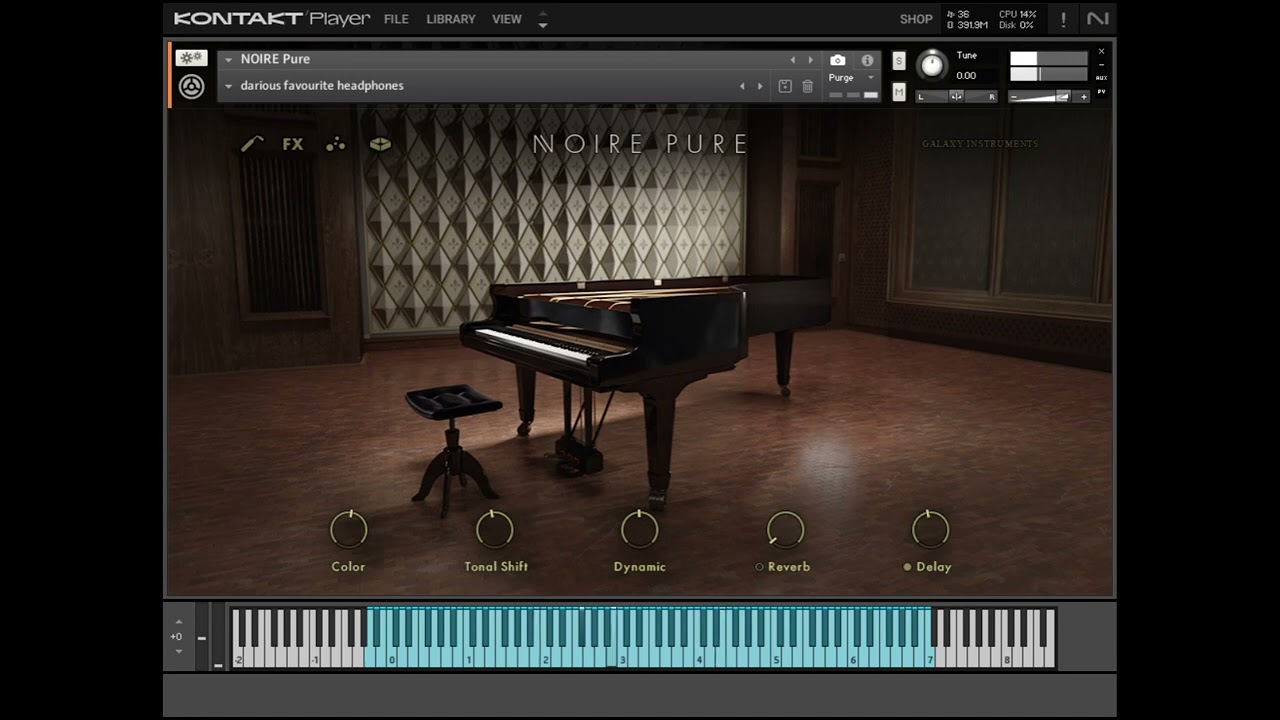Click the KONTAKT Player logo
Screen dimensions: 1280x720
pyautogui.click(x=272, y=19)
